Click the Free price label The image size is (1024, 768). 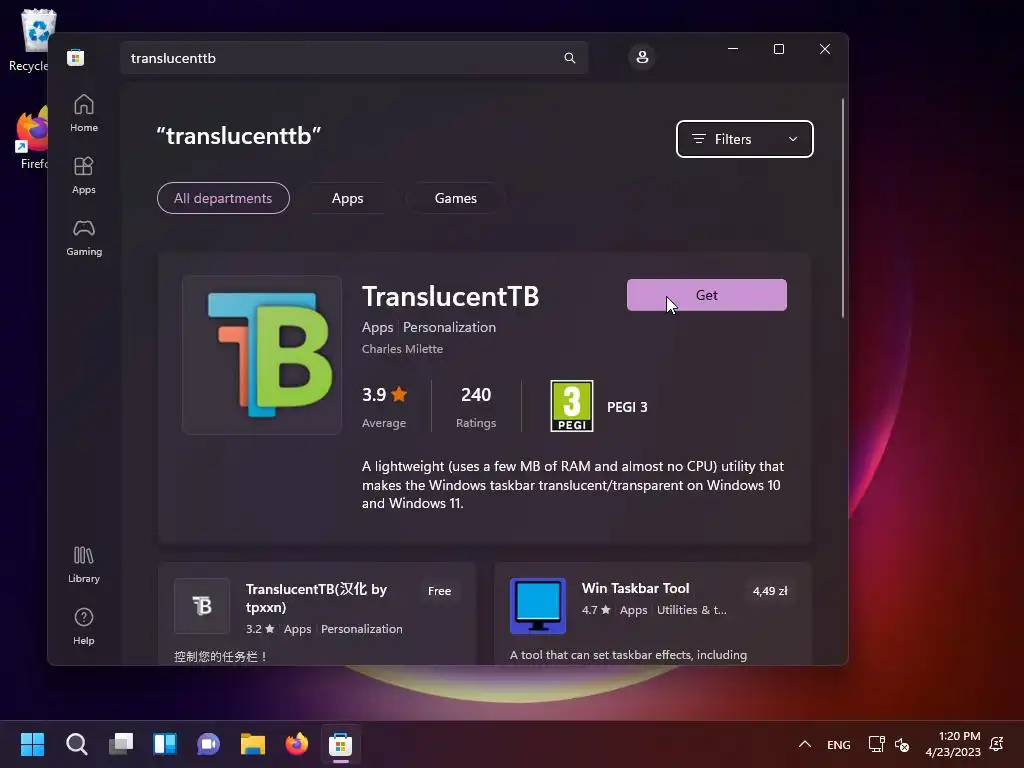coord(440,591)
